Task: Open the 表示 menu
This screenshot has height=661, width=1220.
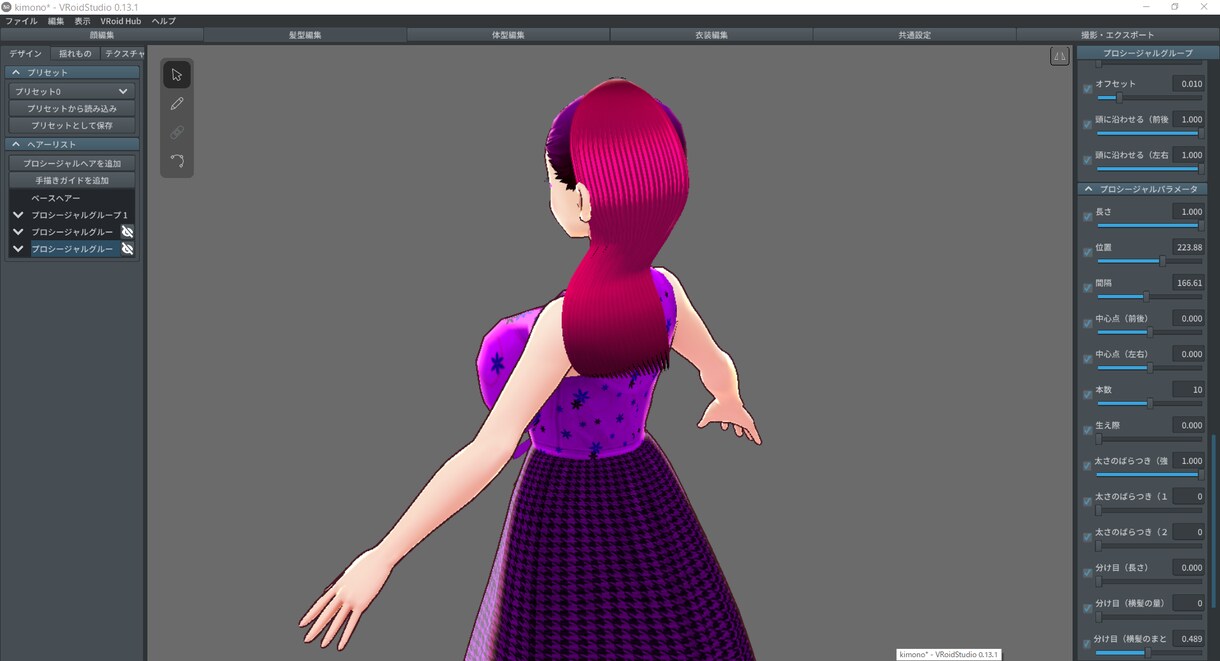Action: tap(82, 21)
